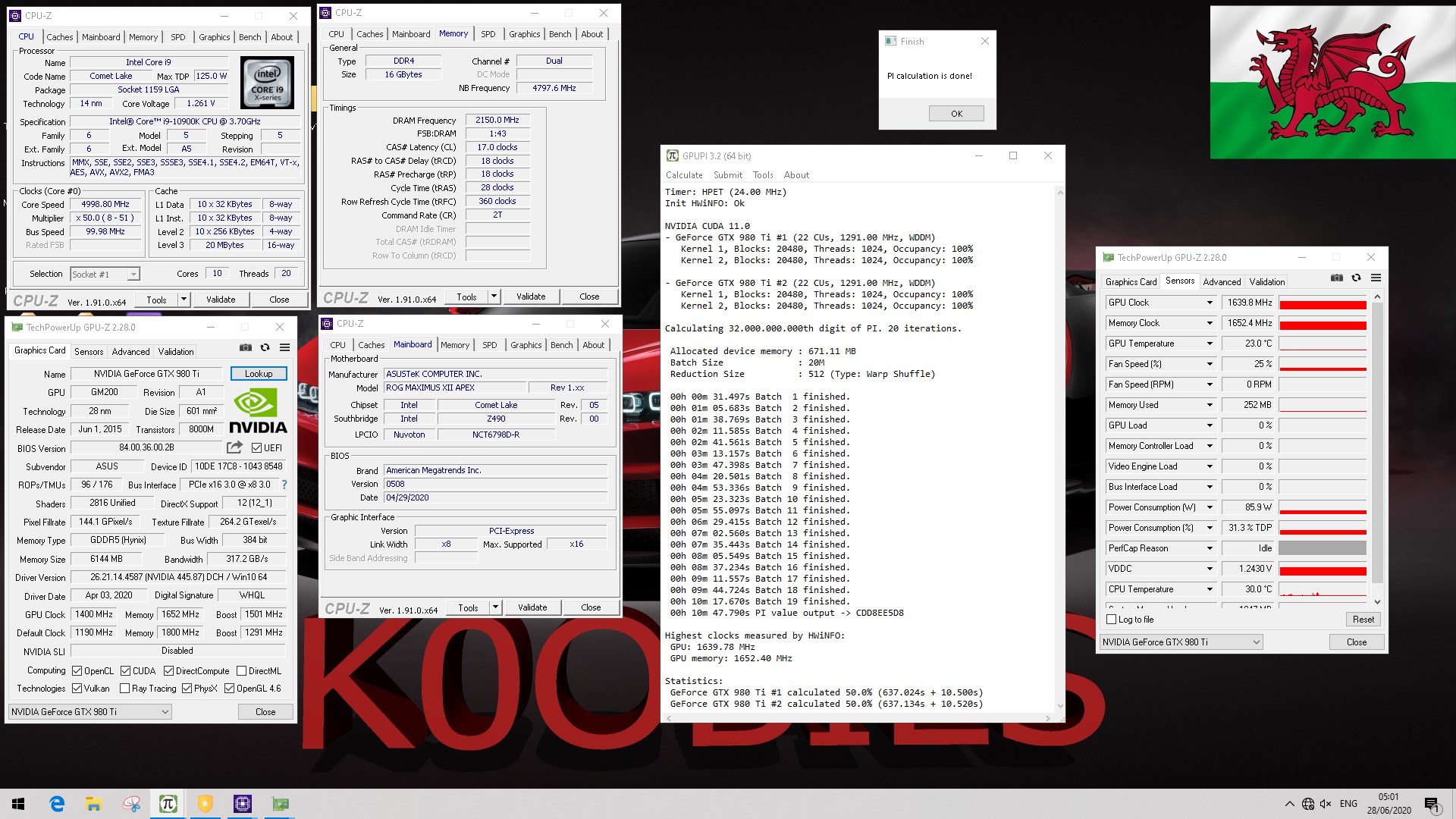Open hamburger menu in GPU-Z Graphics Card window
Screen dimensions: 1456x819
(x=284, y=347)
